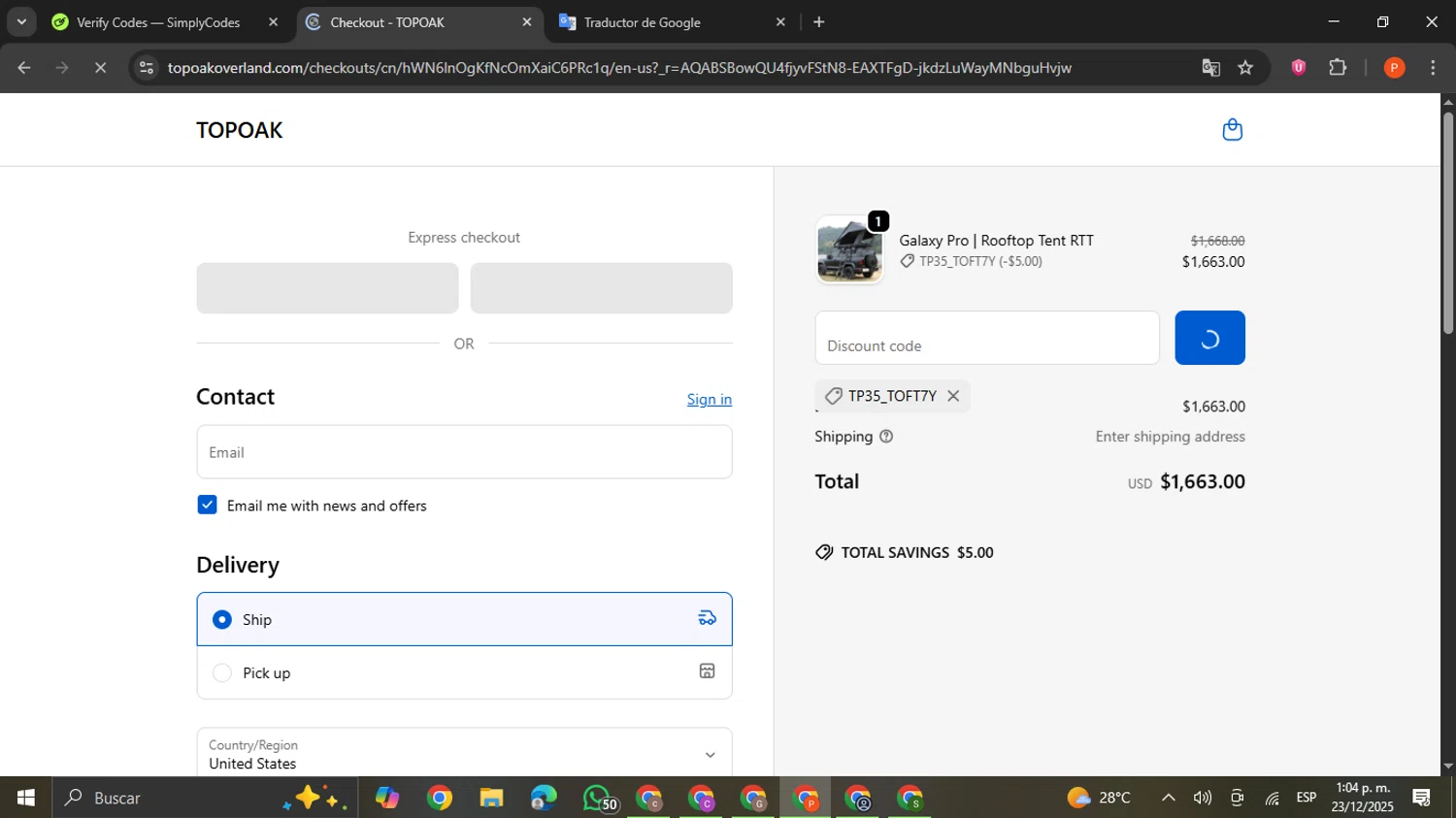Click the Shipping help question-mark icon
The height and width of the screenshot is (818, 1456).
click(x=886, y=437)
